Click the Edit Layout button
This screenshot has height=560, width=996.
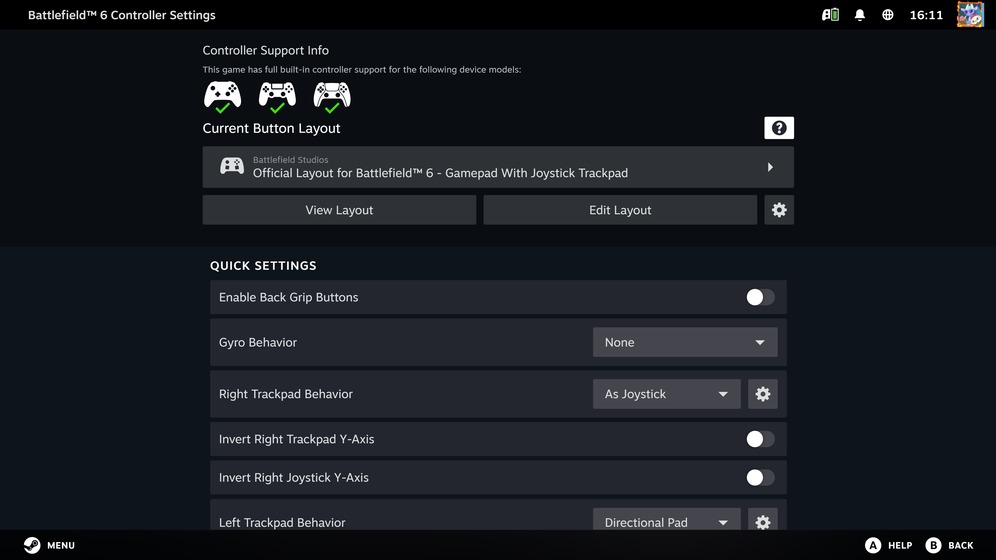pyautogui.click(x=620, y=210)
